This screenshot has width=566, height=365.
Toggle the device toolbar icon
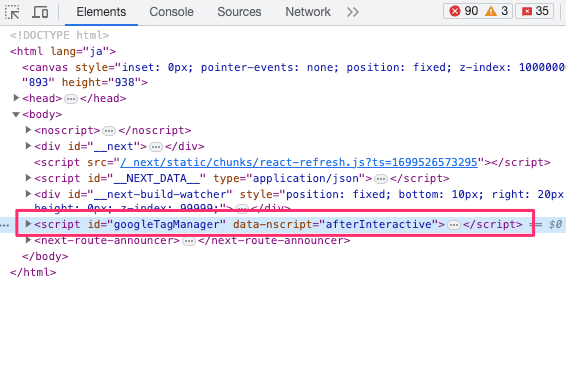(40, 12)
